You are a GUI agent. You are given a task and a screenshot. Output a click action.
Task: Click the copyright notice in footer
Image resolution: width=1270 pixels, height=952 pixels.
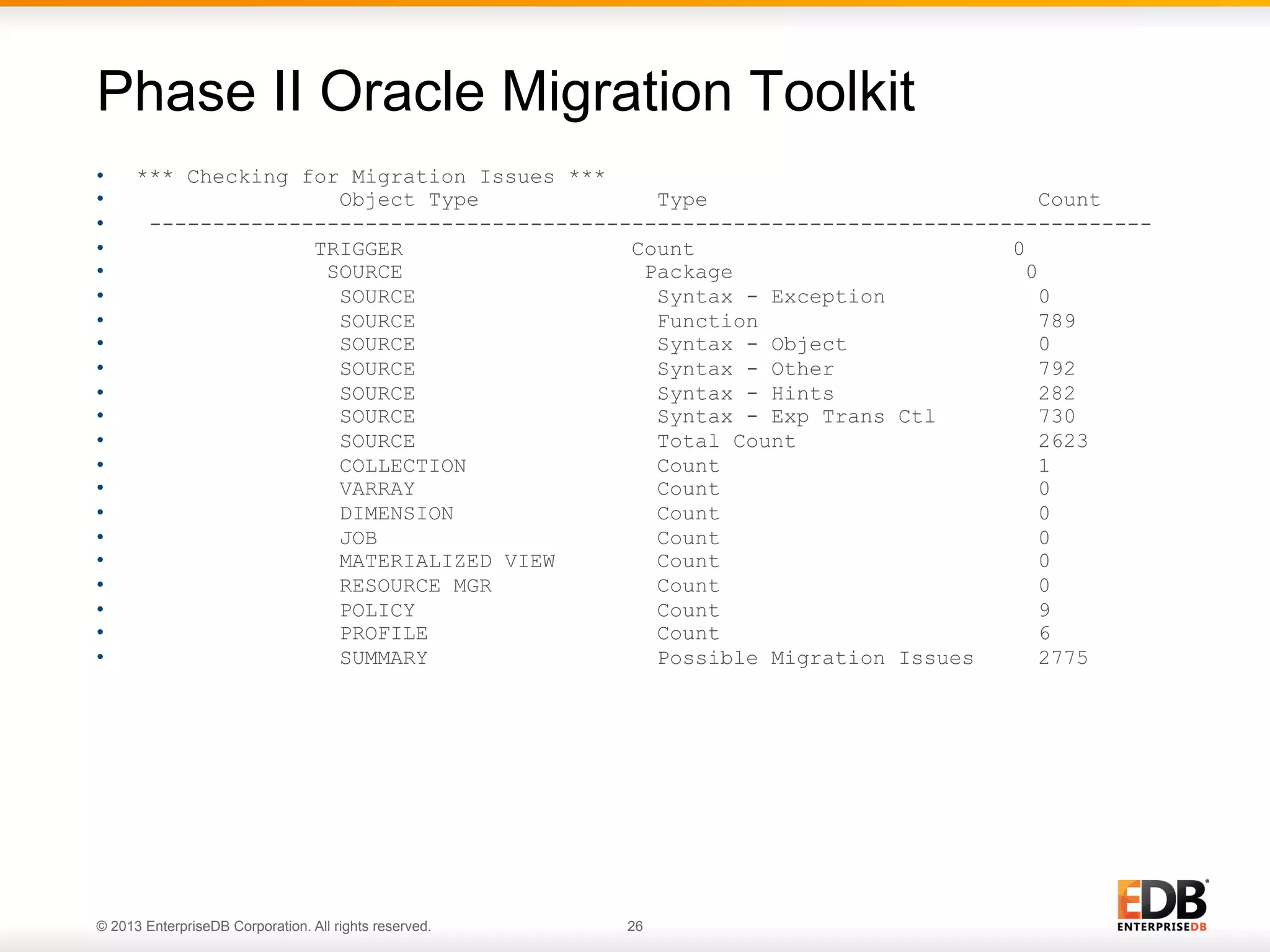264,927
